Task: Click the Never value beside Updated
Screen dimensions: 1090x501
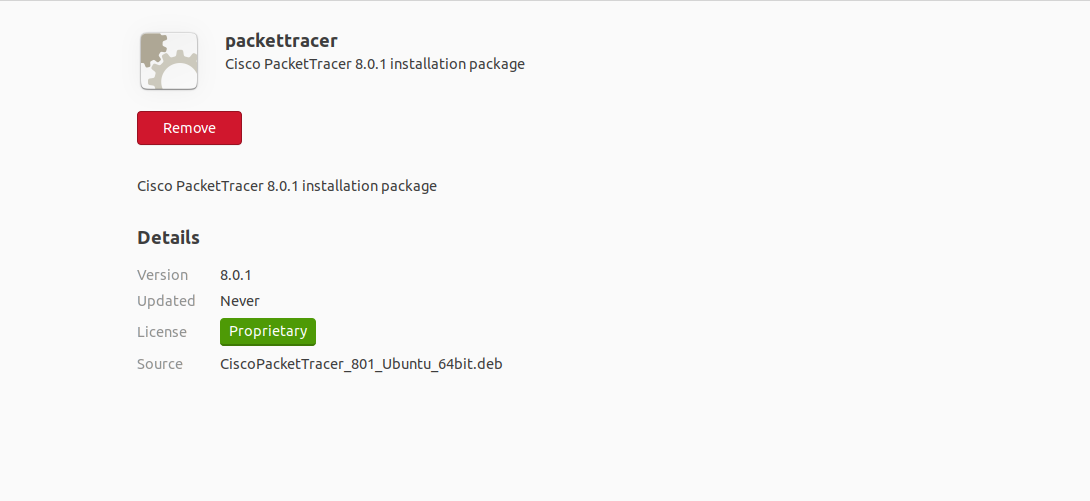Action: pos(240,301)
